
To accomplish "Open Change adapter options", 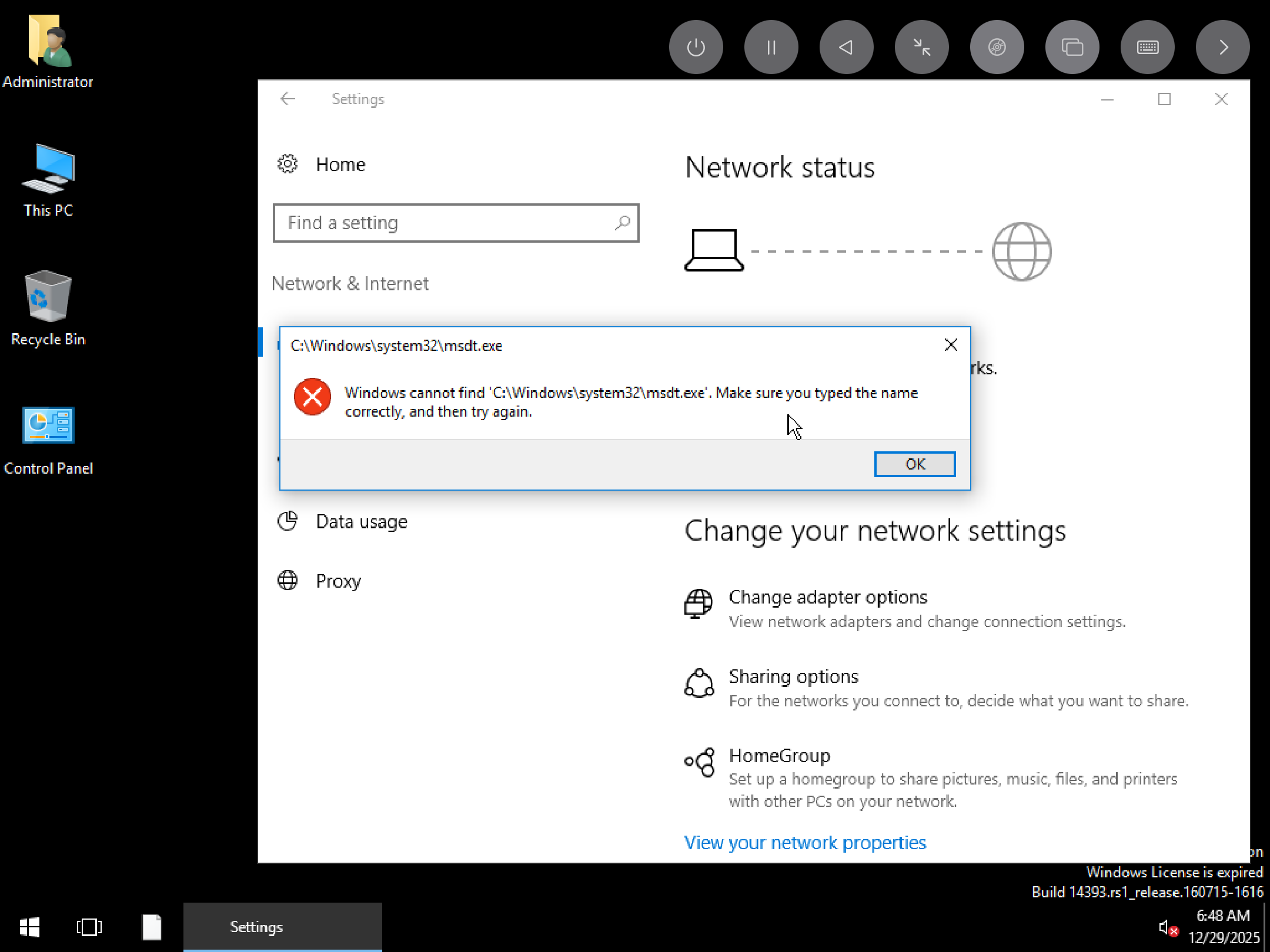I will click(x=827, y=597).
